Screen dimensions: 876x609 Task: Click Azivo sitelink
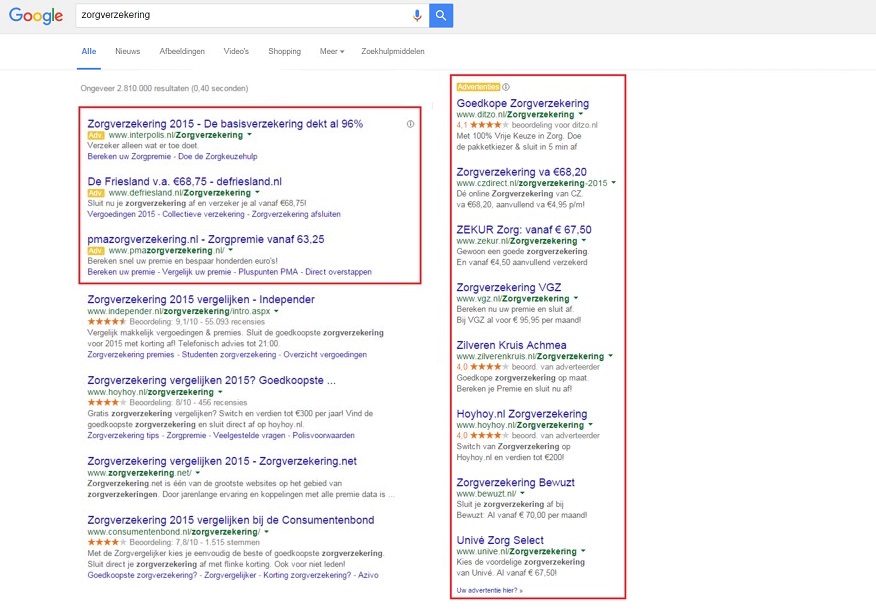click(368, 575)
